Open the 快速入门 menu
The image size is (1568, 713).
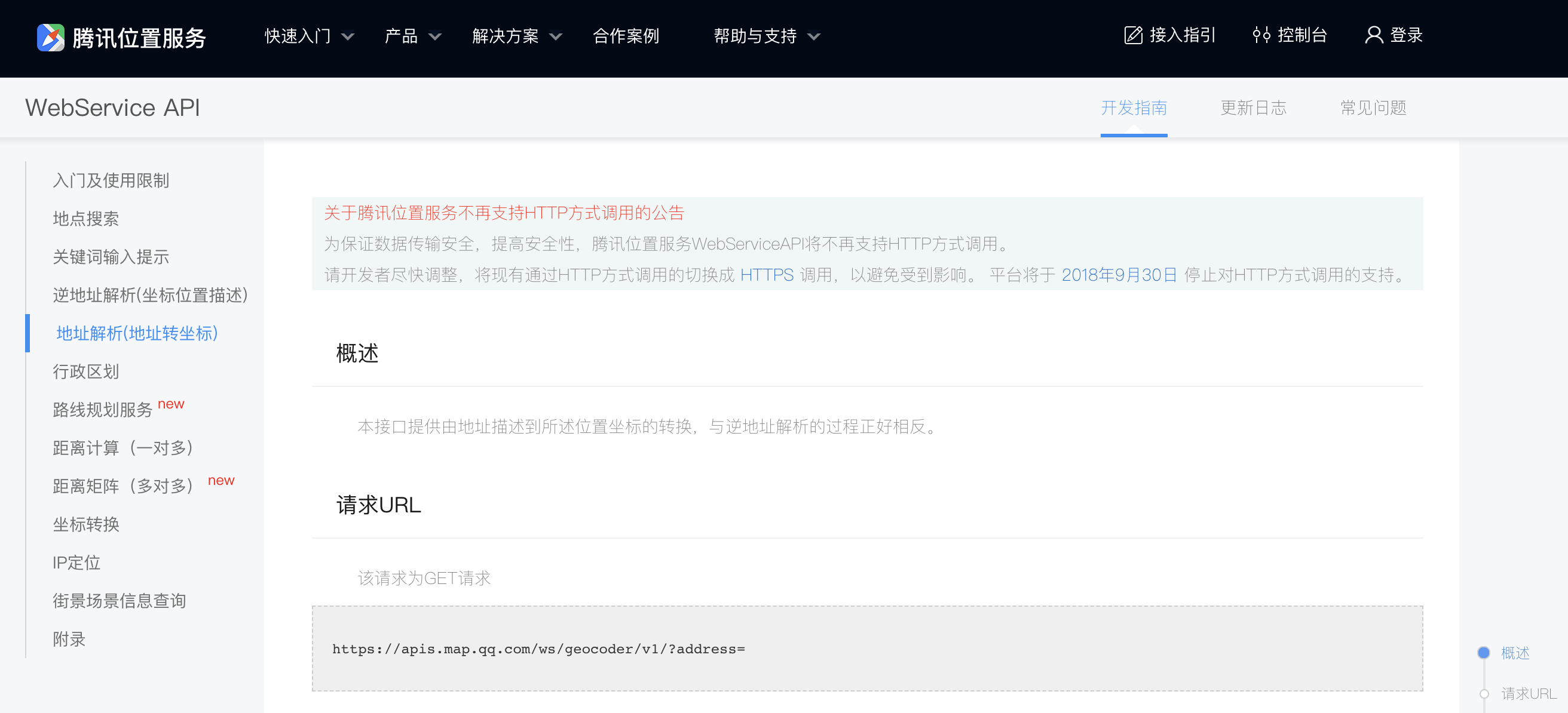[x=298, y=36]
